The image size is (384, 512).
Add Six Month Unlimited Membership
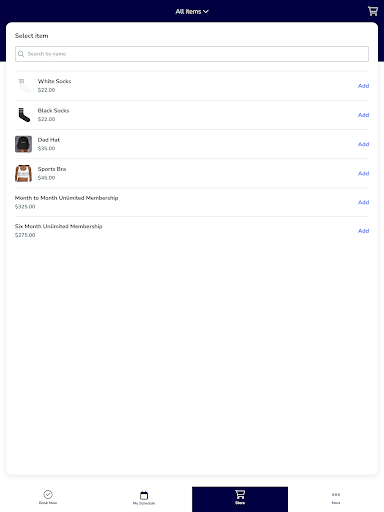click(x=363, y=231)
